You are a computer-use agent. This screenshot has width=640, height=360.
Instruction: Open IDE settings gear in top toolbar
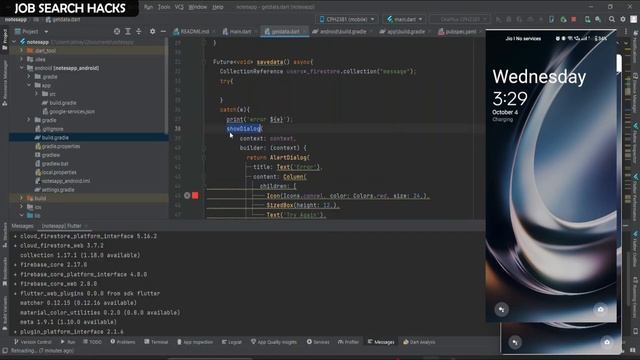pyautogui.click(x=623, y=19)
